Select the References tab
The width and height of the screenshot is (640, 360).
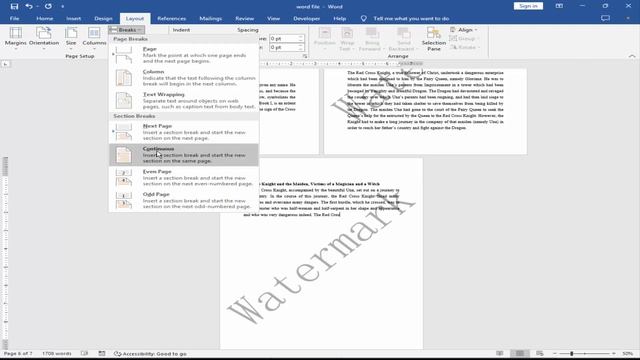click(171, 18)
